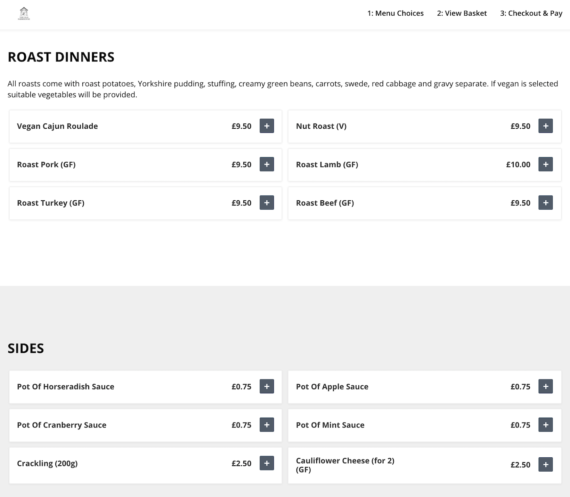The width and height of the screenshot is (570, 497).
Task: Click the ROAST DINNERS heading
Action: 61,57
